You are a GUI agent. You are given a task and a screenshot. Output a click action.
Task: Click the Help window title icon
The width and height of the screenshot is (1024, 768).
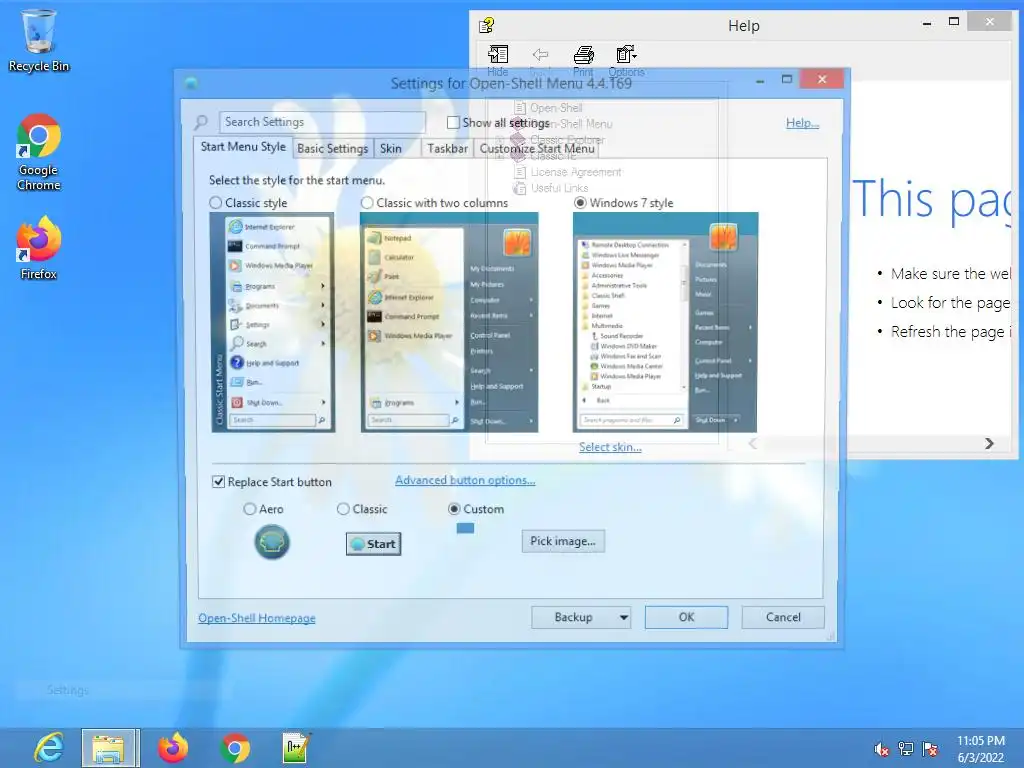(487, 25)
